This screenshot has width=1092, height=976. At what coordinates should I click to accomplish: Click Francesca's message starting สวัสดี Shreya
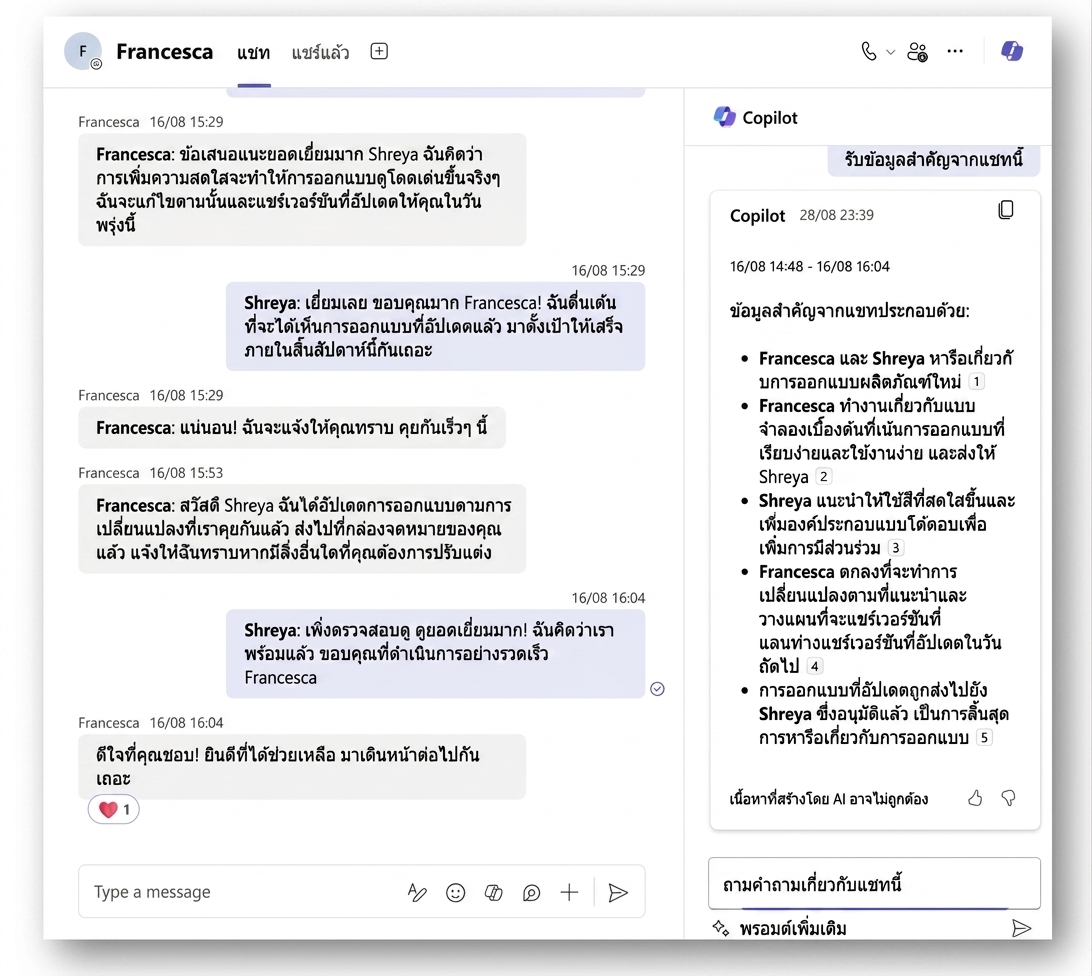[x=302, y=529]
